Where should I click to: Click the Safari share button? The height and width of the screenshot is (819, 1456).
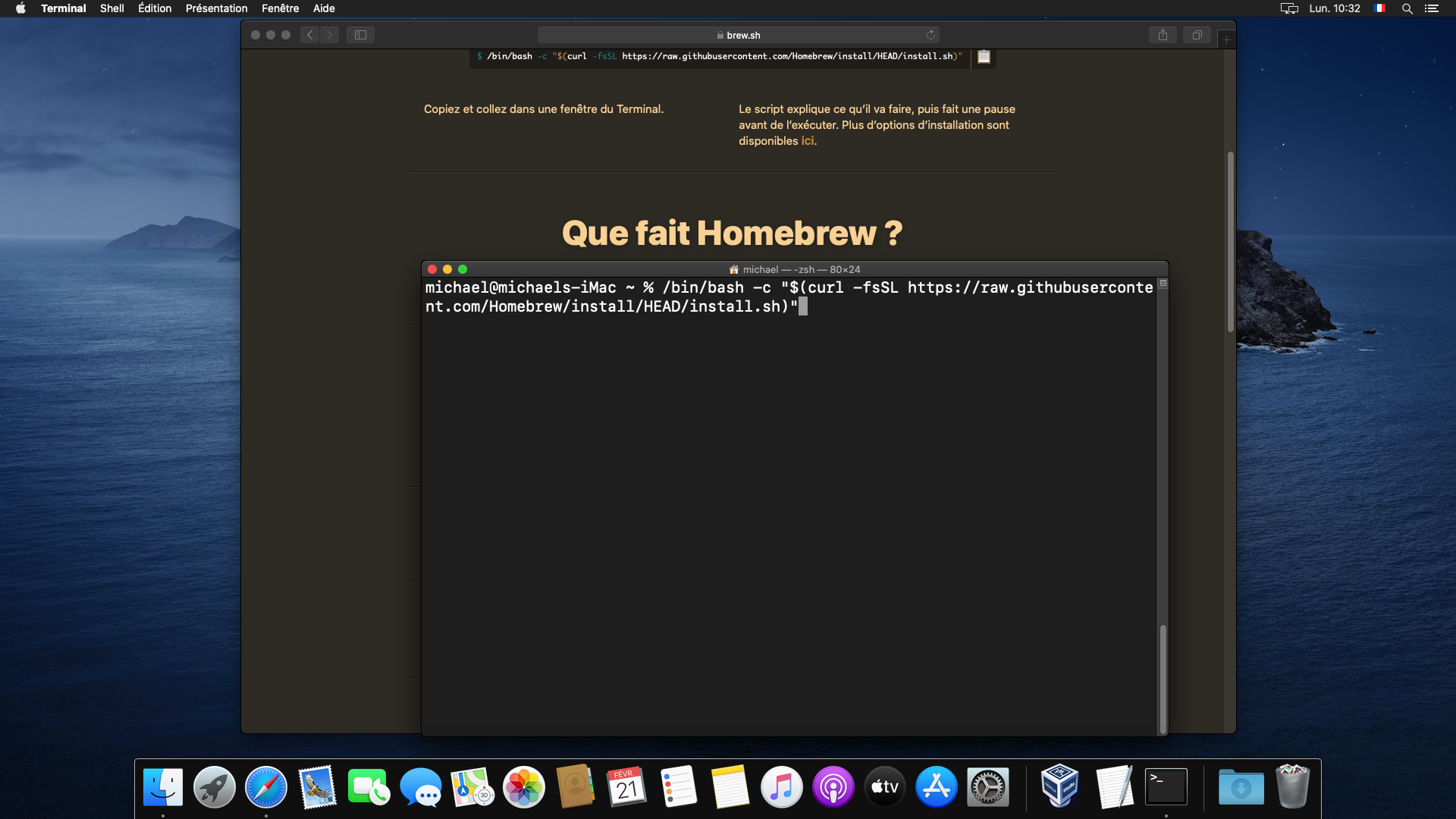(1163, 35)
